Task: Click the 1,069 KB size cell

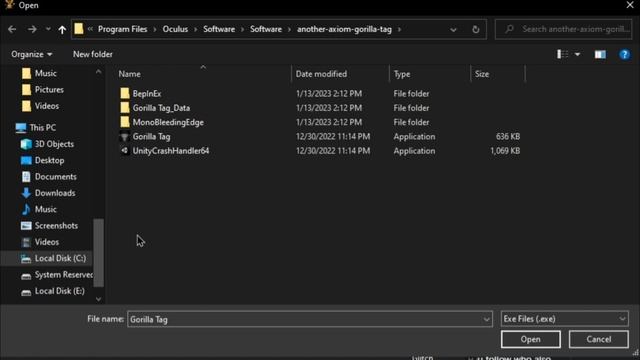Action: (x=505, y=151)
